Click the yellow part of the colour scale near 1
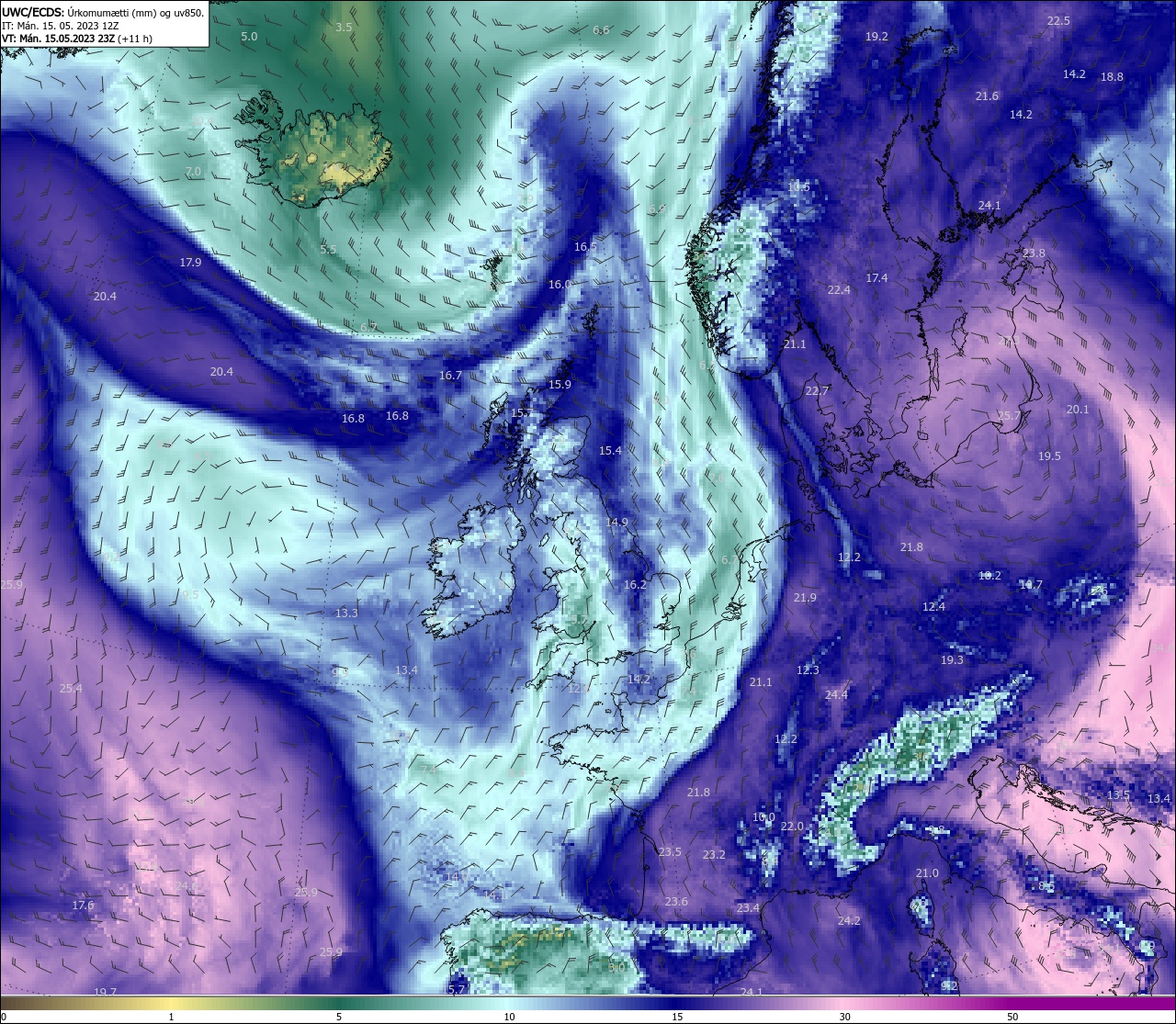The image size is (1176, 1024). pos(171,1004)
